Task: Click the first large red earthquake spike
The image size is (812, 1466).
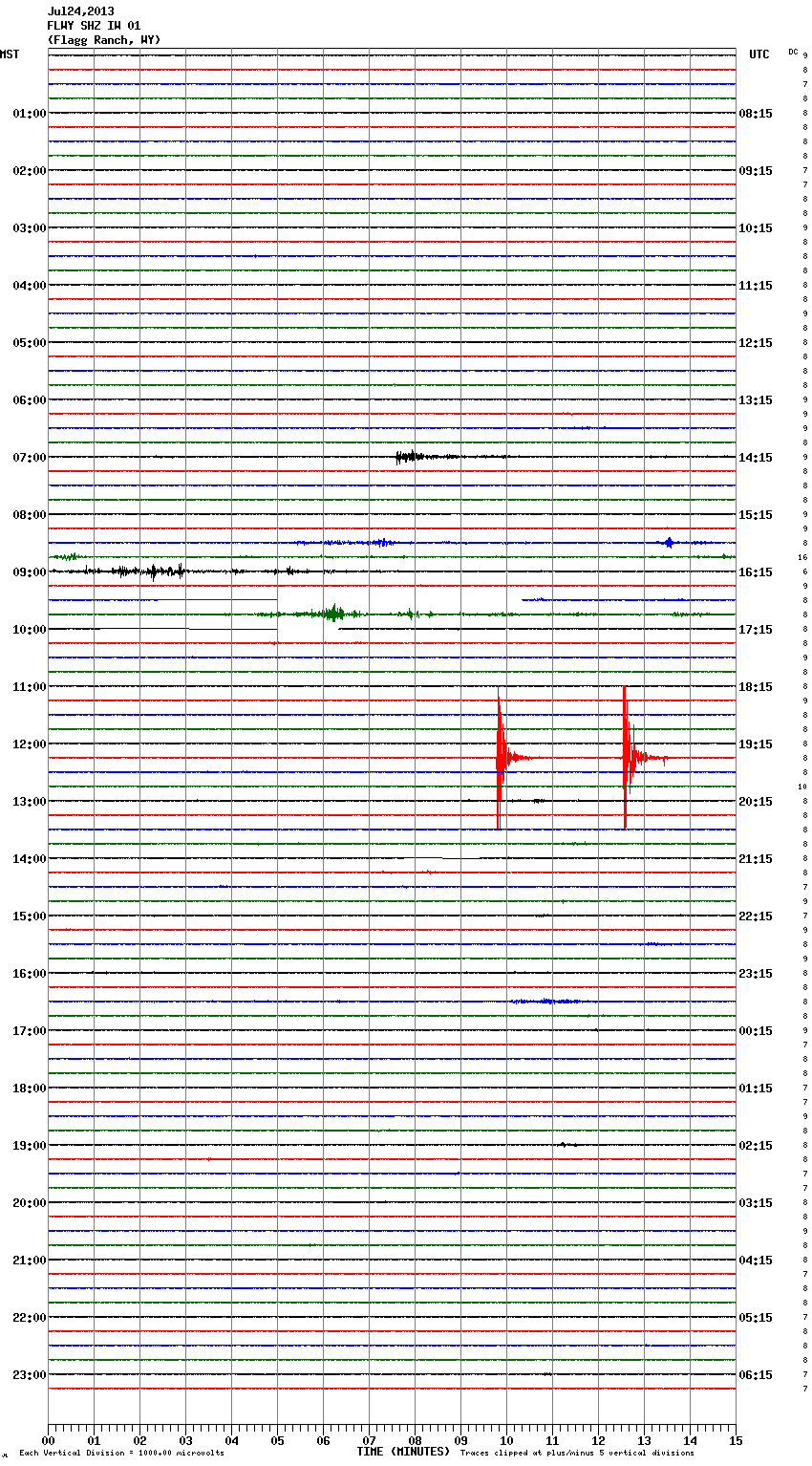Action: (499, 757)
